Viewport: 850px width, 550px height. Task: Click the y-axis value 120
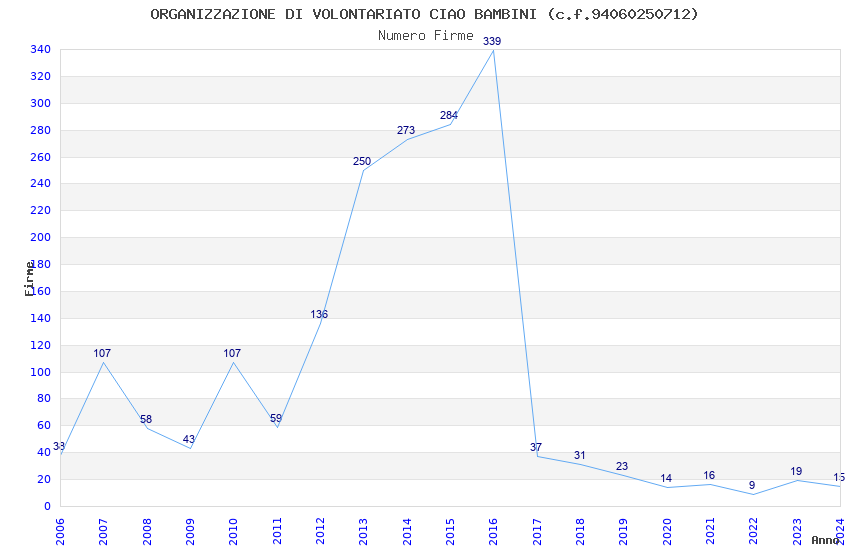(x=41, y=345)
